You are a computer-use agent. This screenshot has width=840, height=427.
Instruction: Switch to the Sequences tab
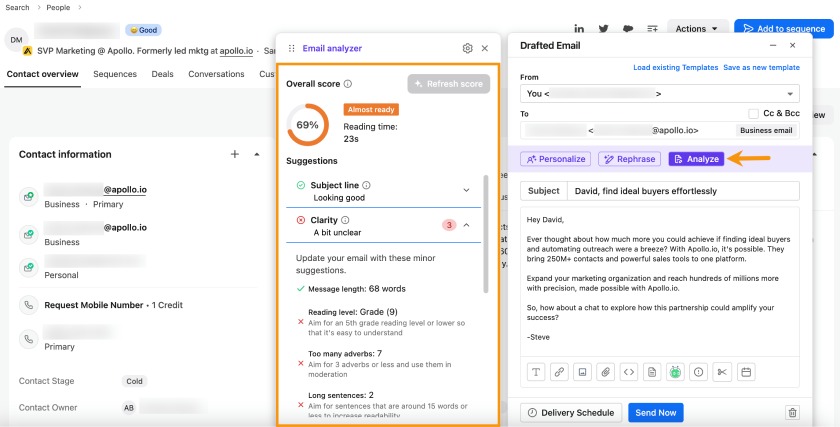point(115,74)
